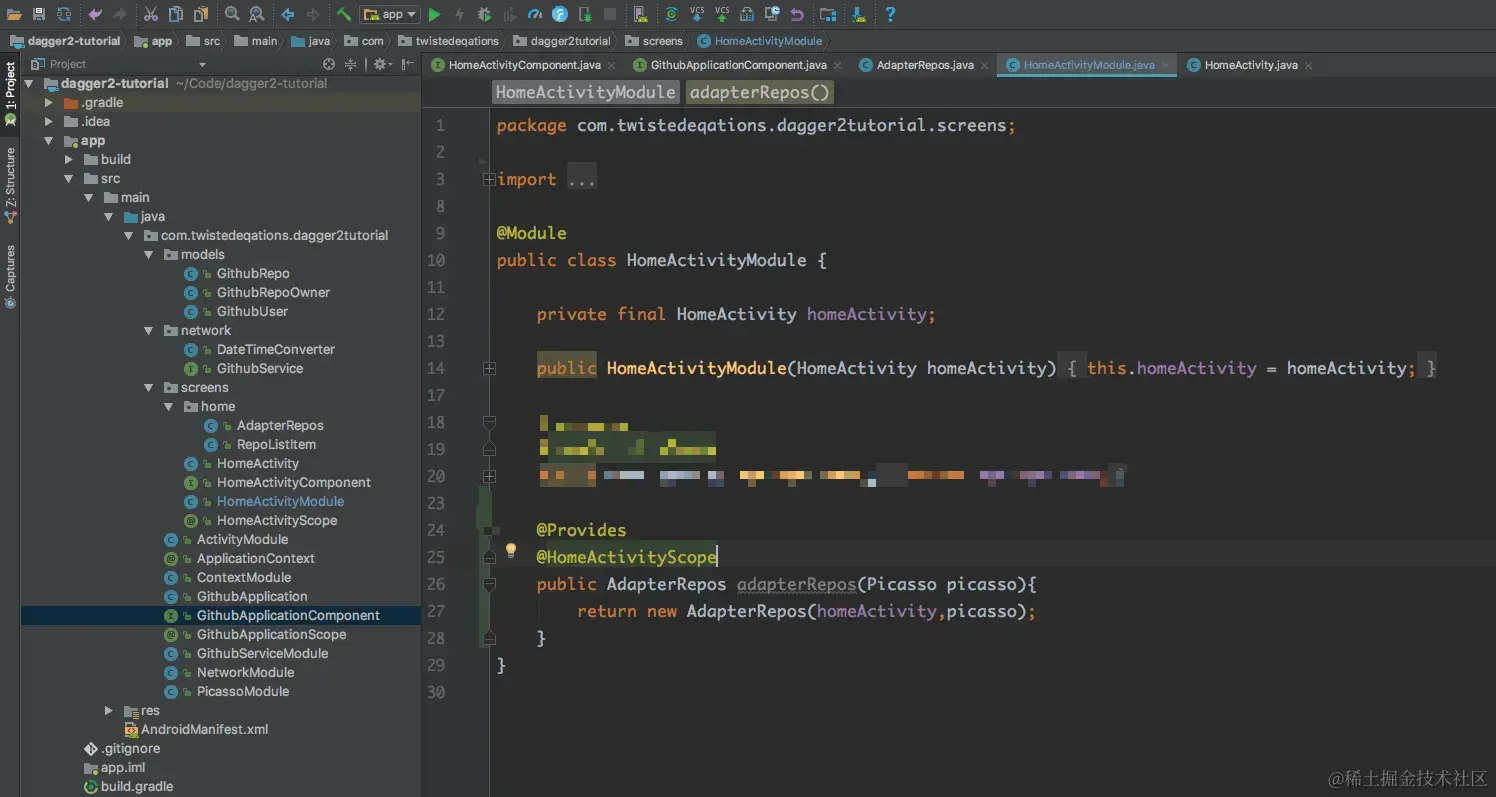Select PicassoModule in the project tree
1496x797 pixels.
point(242,692)
